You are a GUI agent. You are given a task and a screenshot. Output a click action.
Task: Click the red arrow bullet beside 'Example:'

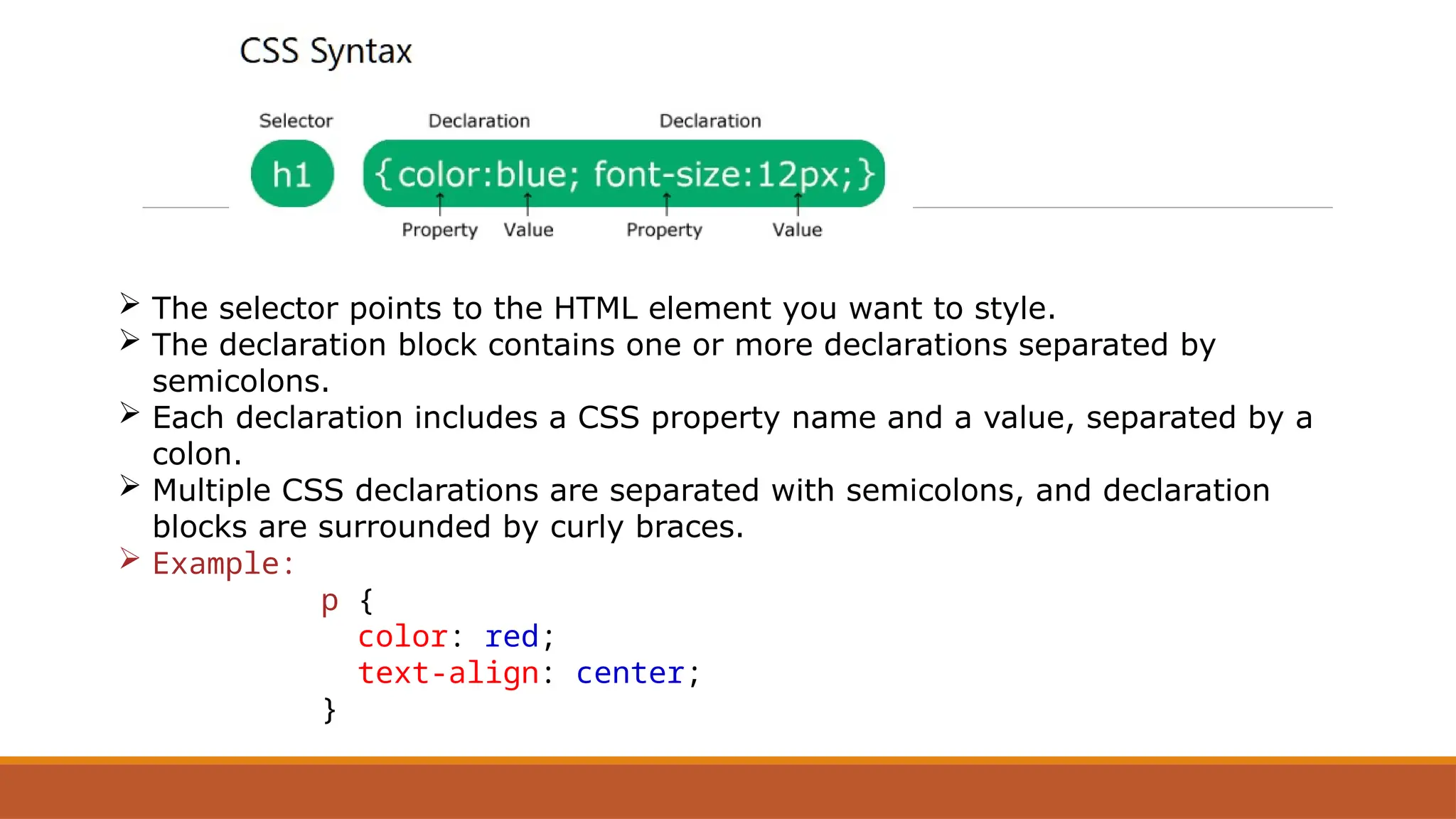(x=129, y=558)
